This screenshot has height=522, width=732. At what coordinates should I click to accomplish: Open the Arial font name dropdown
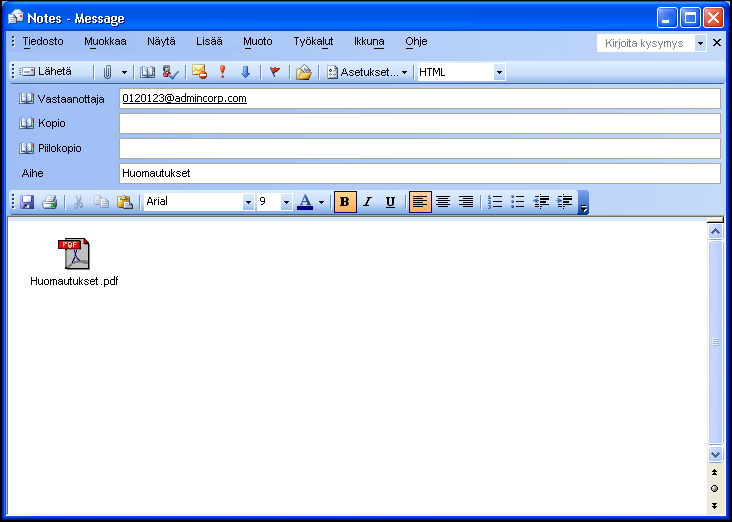click(x=248, y=202)
